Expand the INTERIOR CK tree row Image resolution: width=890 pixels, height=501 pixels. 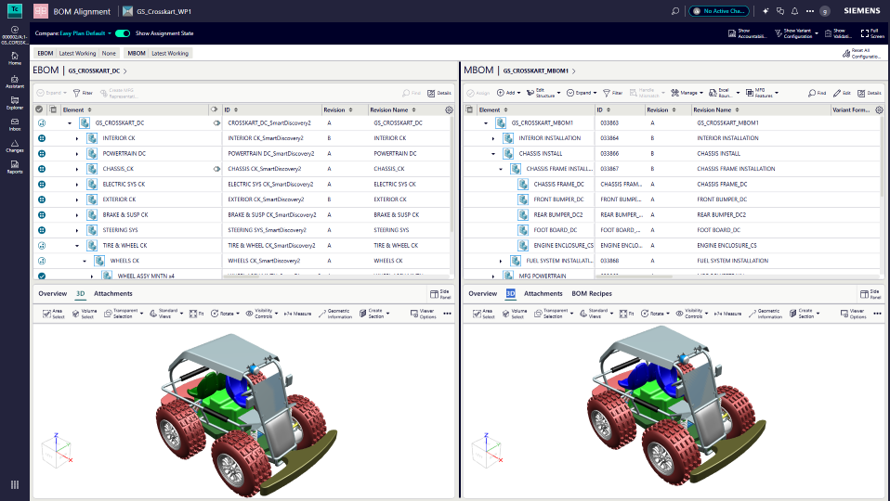77,138
